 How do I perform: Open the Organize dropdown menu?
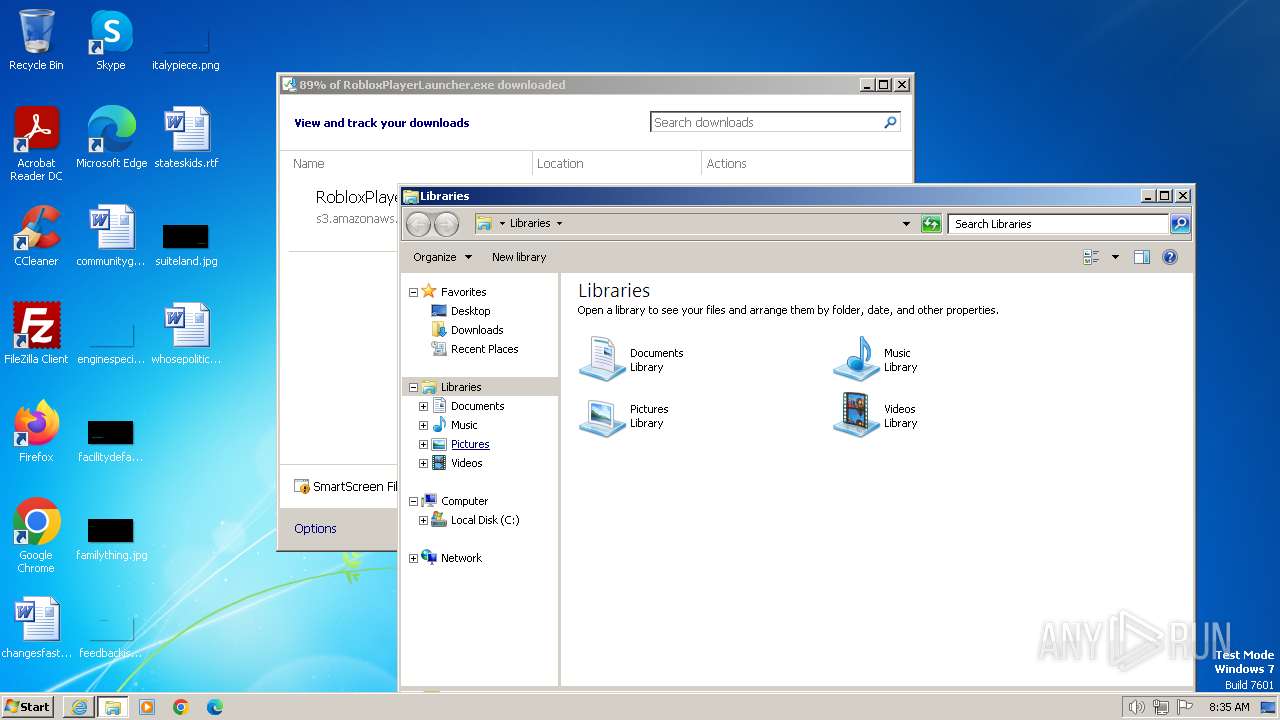point(442,257)
